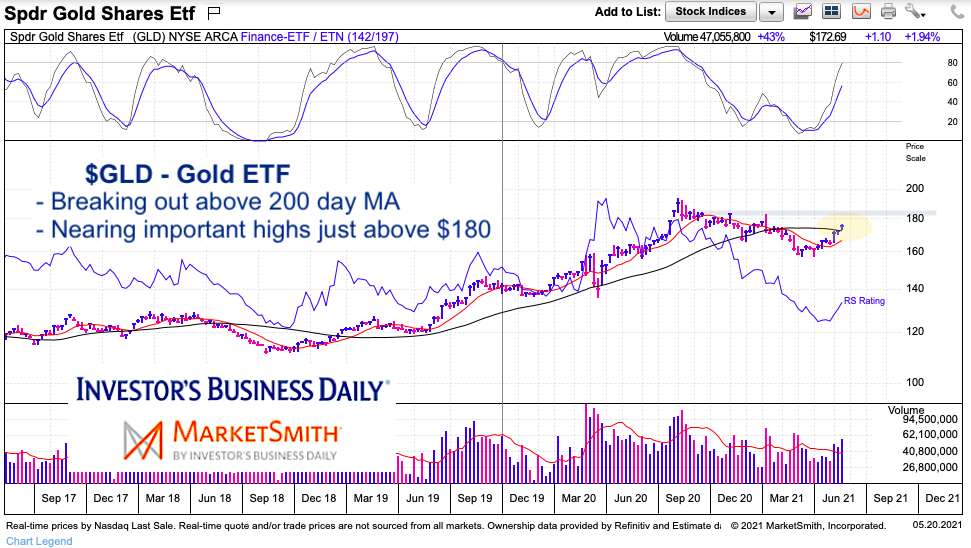Click the 26,800,000 volume scale label

930,468
